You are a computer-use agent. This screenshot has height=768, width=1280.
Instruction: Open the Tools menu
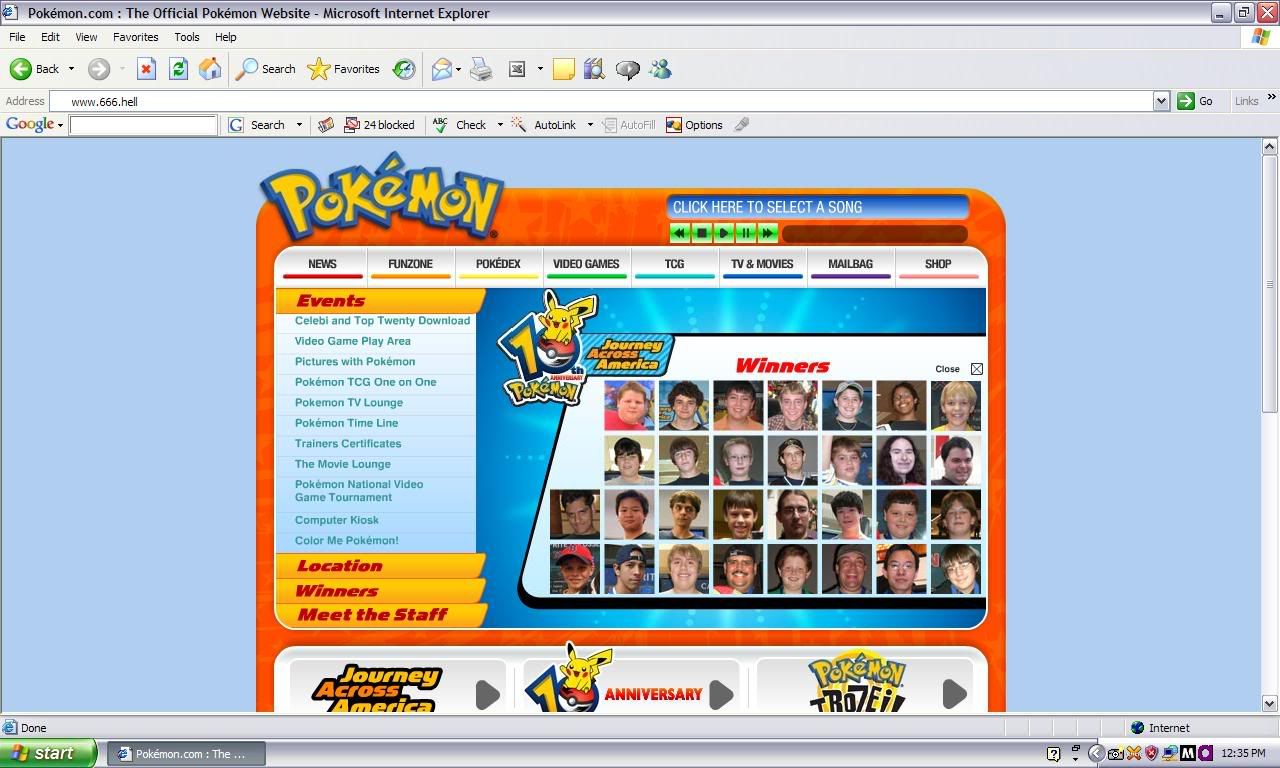[187, 37]
